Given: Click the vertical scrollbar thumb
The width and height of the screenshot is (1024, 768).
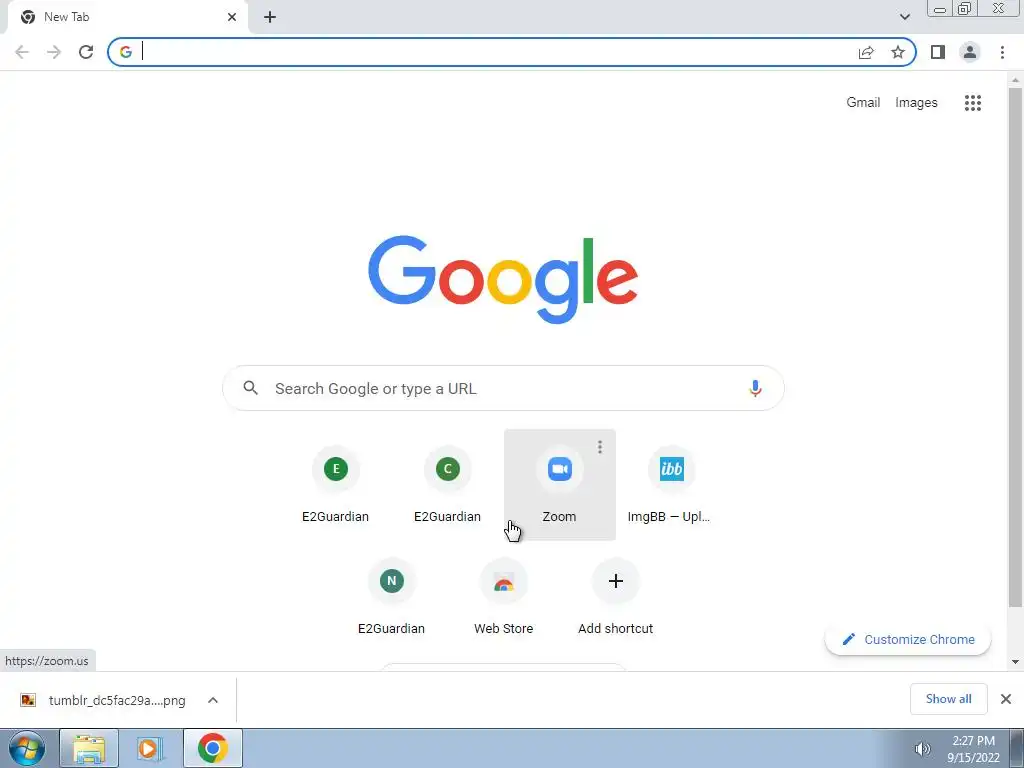Looking at the screenshot, I should (1015, 346).
